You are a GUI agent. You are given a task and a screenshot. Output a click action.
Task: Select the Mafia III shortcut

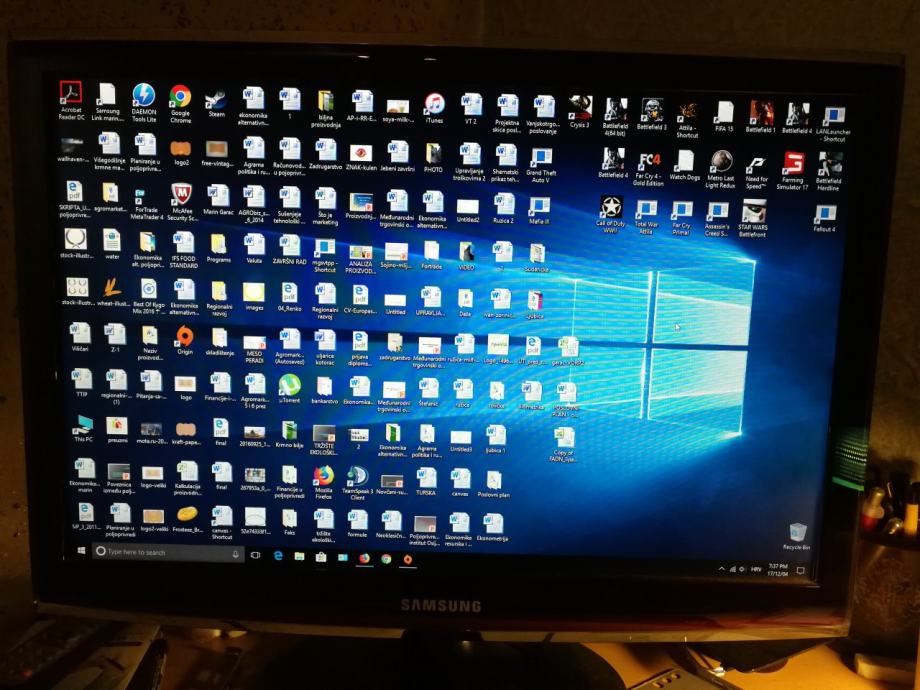539,211
